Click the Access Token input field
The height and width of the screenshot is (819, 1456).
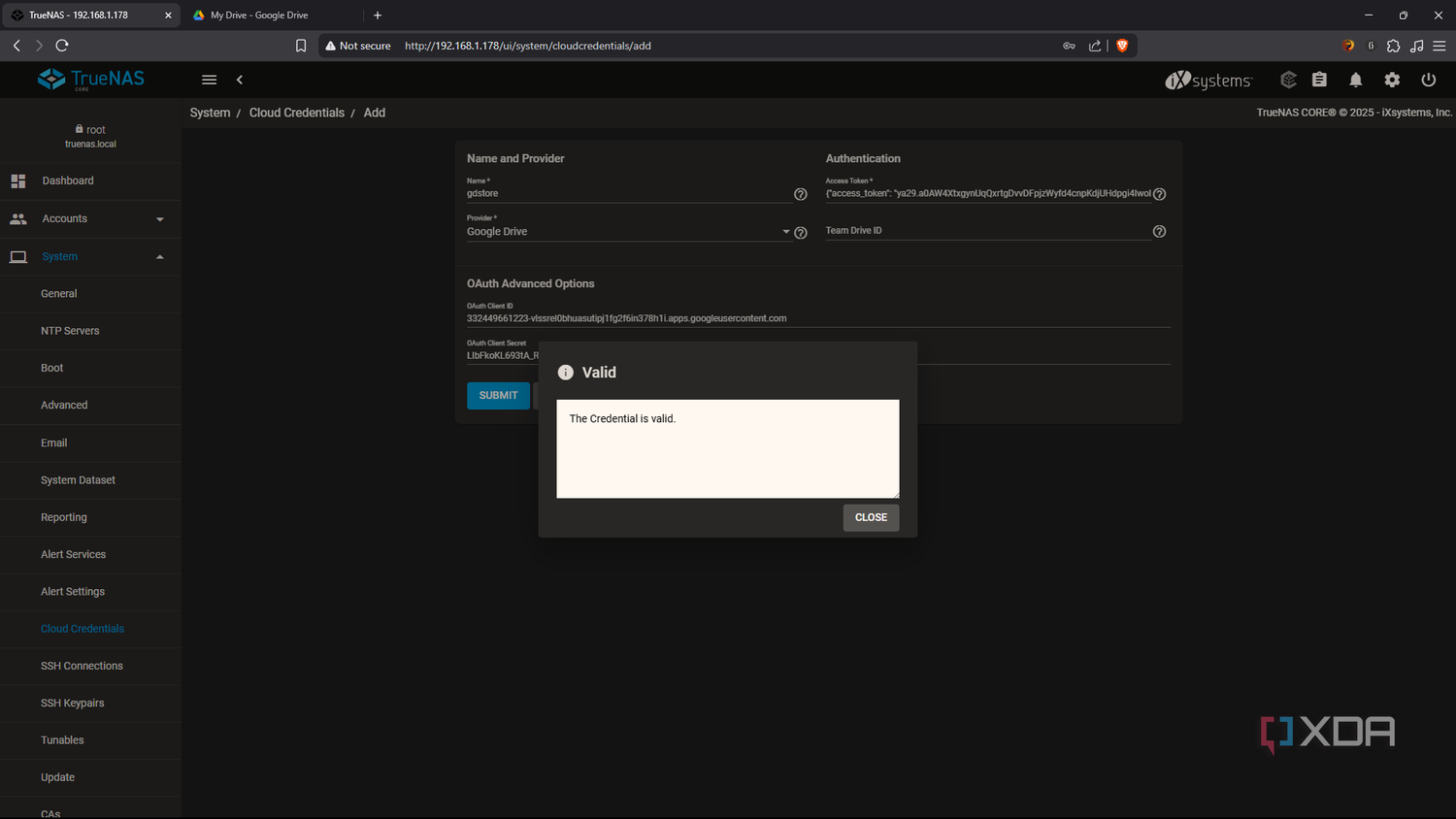[988, 194]
